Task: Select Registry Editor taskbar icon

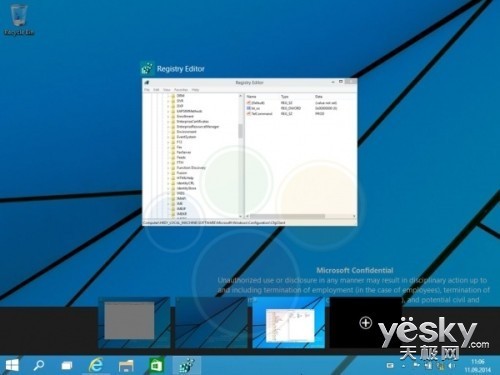Action: coord(187,366)
